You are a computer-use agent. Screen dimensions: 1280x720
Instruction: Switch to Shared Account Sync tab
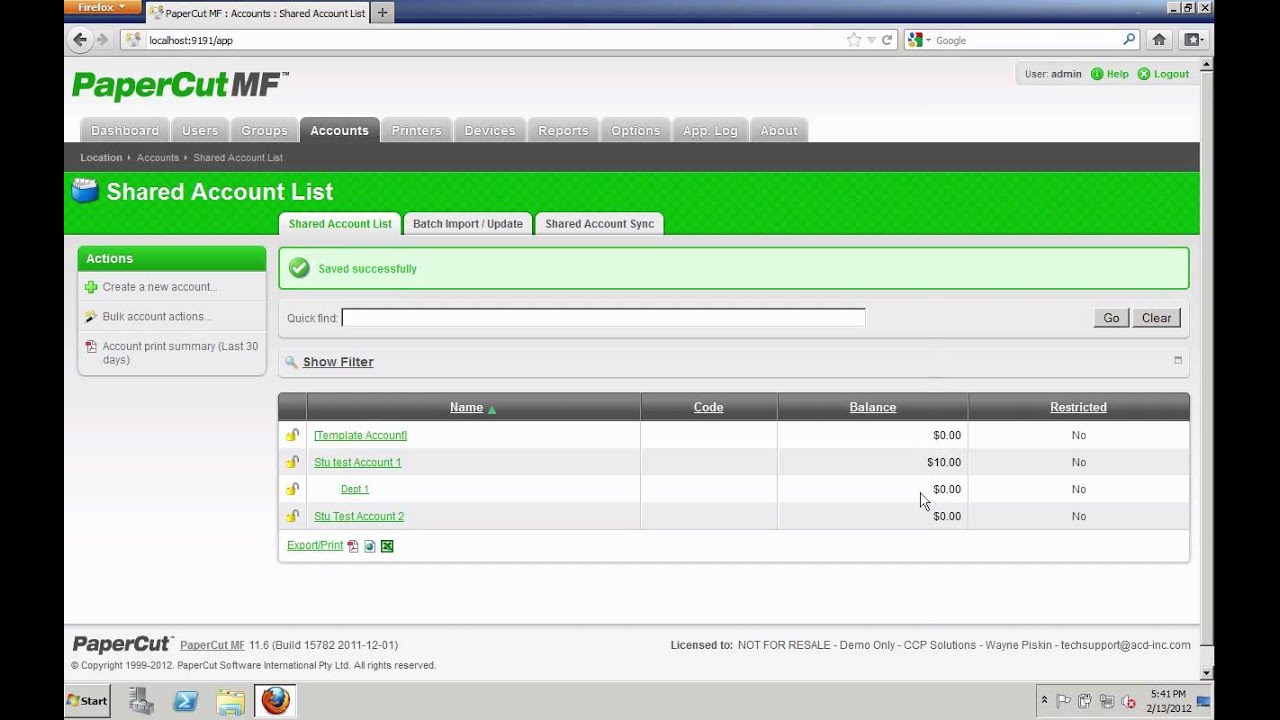click(600, 224)
